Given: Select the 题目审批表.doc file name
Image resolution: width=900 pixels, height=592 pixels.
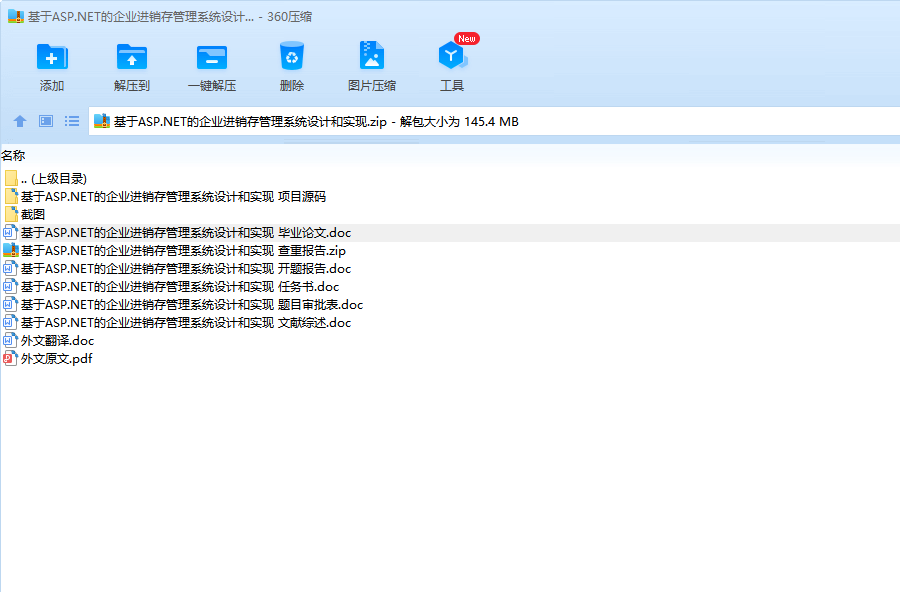Looking at the screenshot, I should [192, 304].
